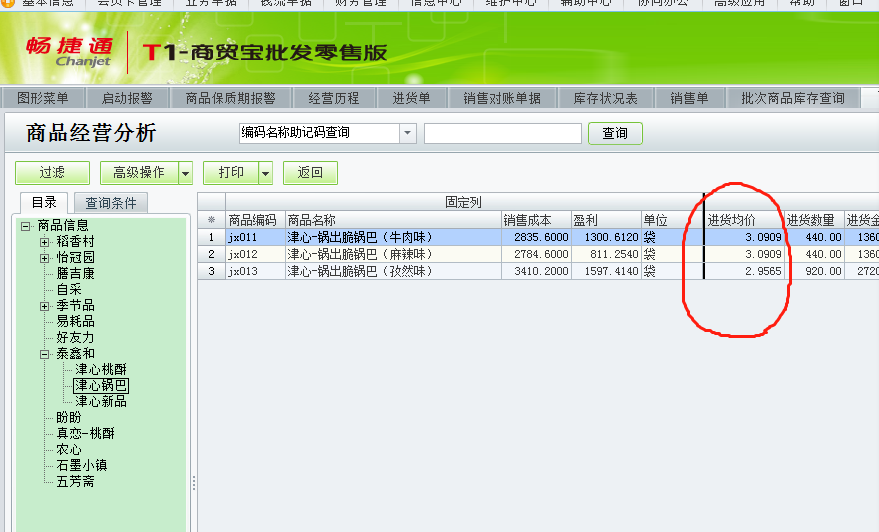
Task: Click the 商品编码 column header
Action: [255, 220]
